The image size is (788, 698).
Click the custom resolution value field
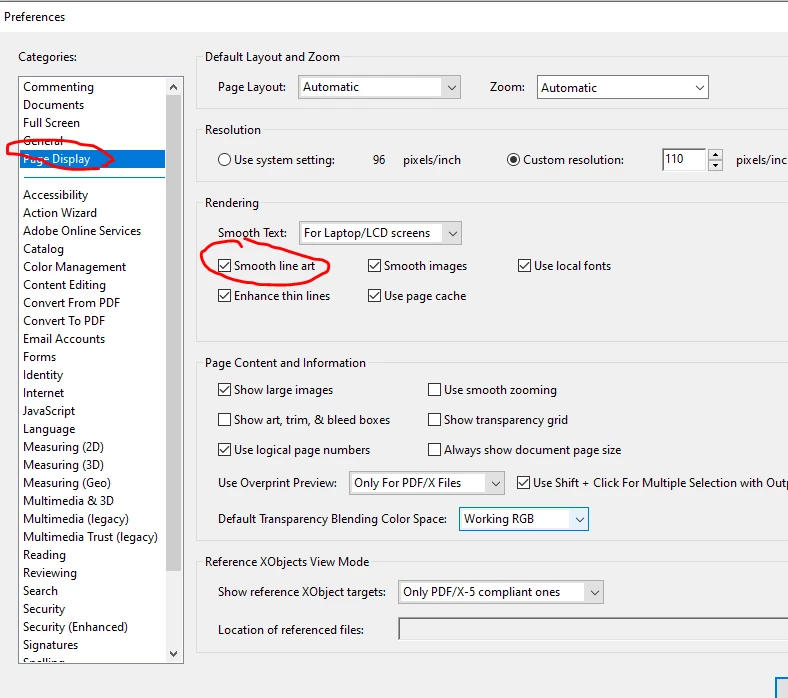(683, 160)
